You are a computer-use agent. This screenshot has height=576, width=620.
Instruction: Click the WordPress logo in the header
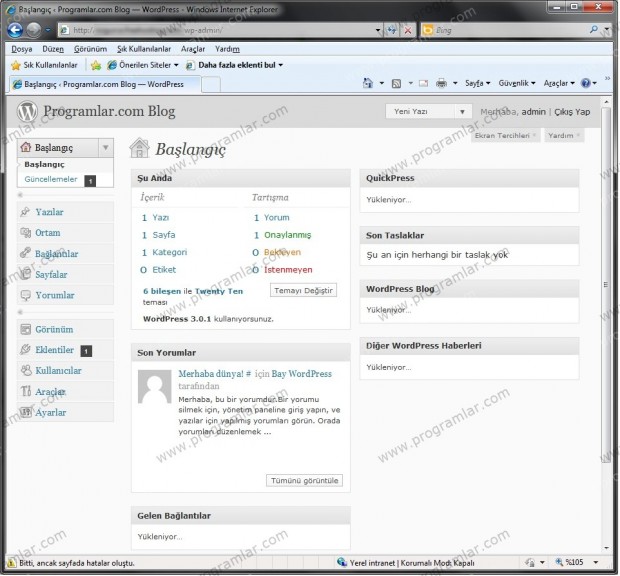[27, 111]
